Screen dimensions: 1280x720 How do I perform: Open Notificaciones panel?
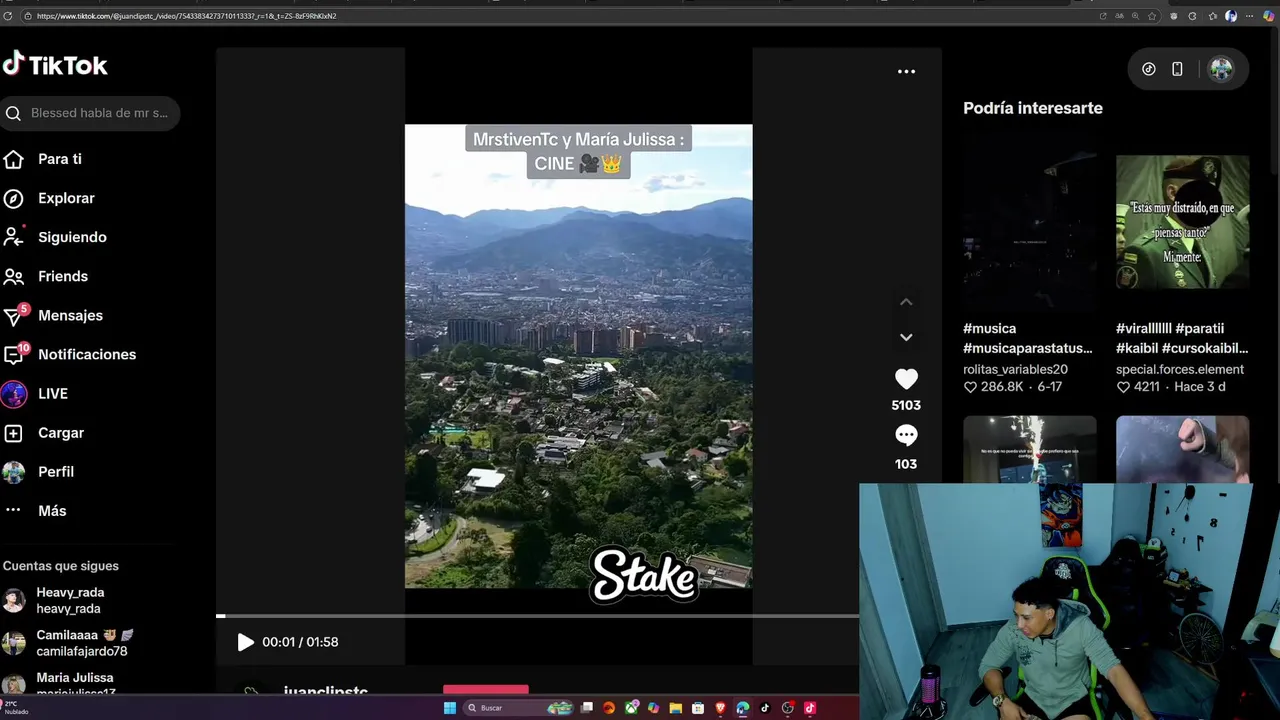tap(70, 354)
